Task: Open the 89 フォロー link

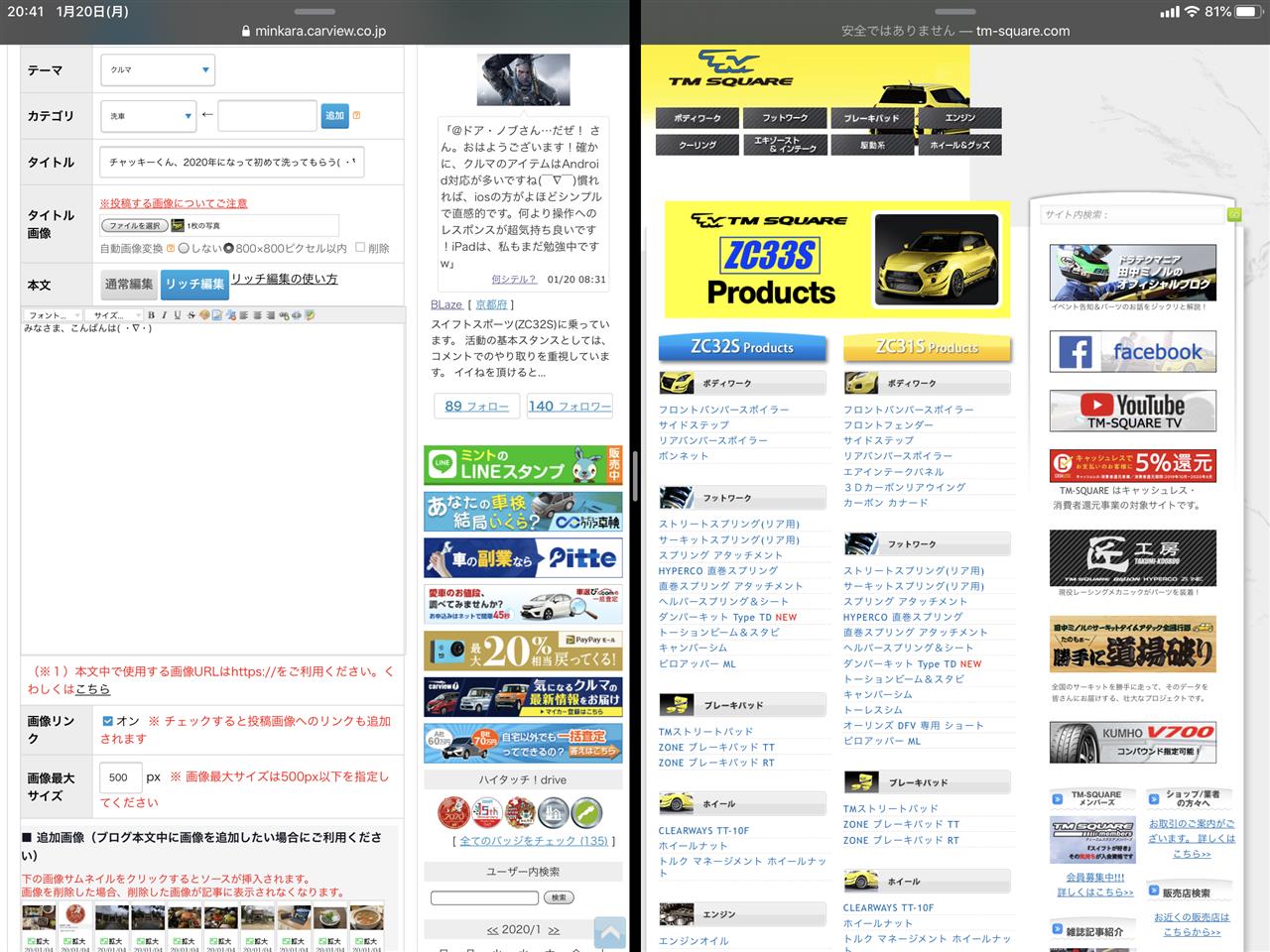Action: pyautogui.click(x=477, y=406)
